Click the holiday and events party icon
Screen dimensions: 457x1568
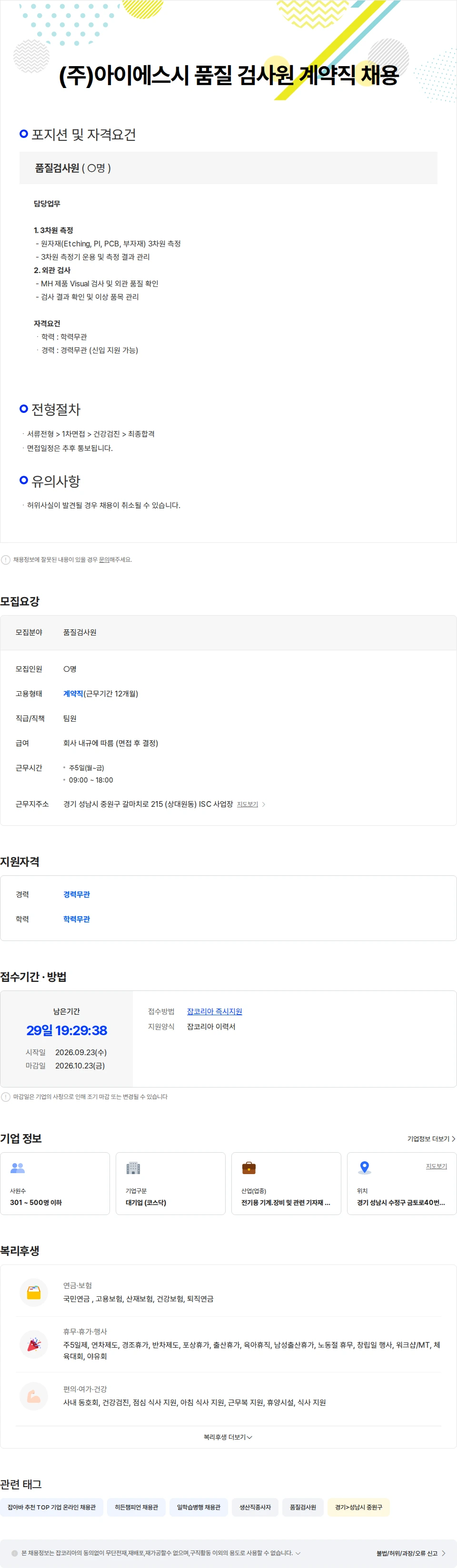[x=34, y=1344]
